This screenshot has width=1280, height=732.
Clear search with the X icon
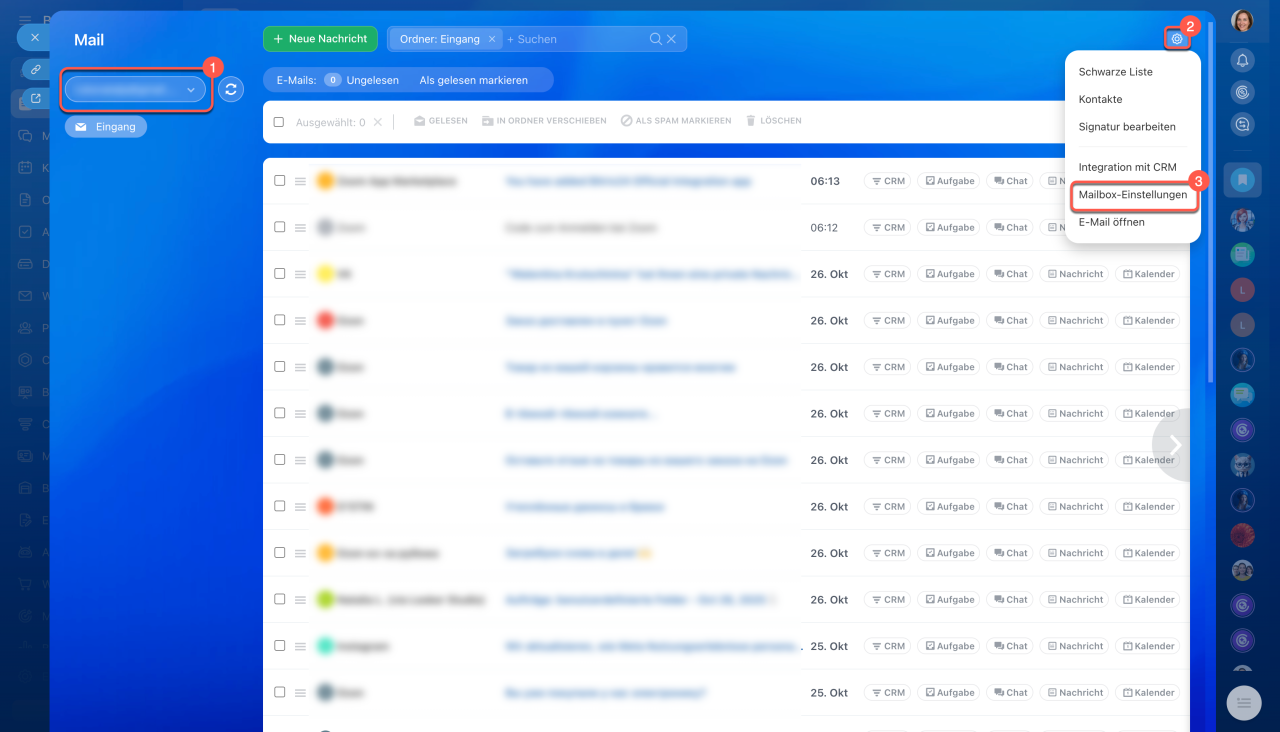[x=672, y=39]
